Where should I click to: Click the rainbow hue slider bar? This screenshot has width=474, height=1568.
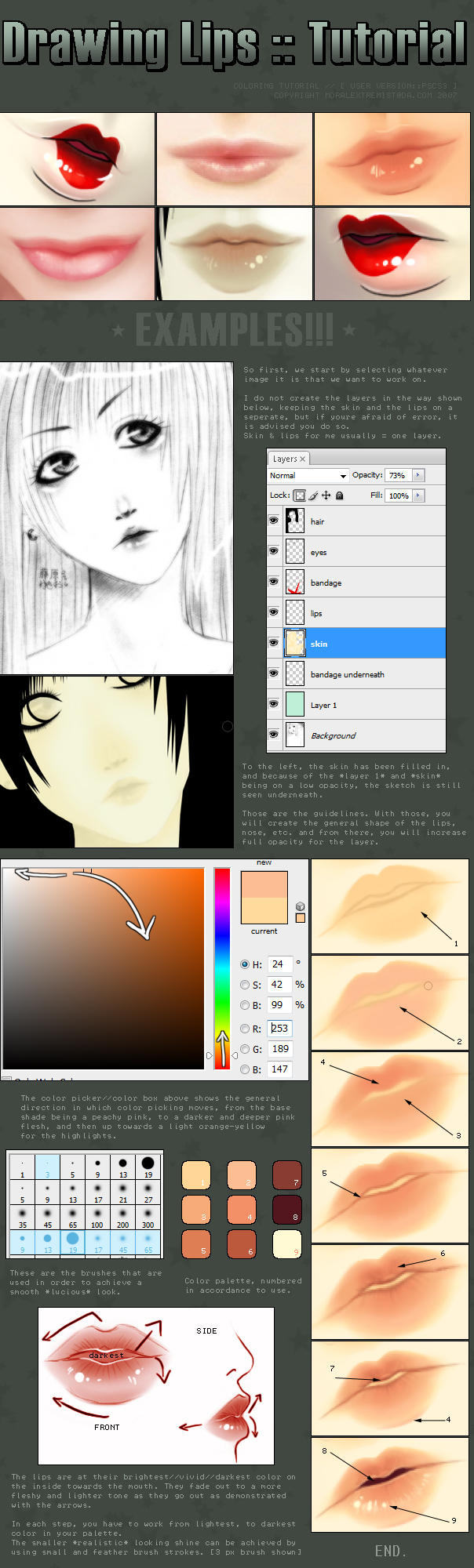222,968
